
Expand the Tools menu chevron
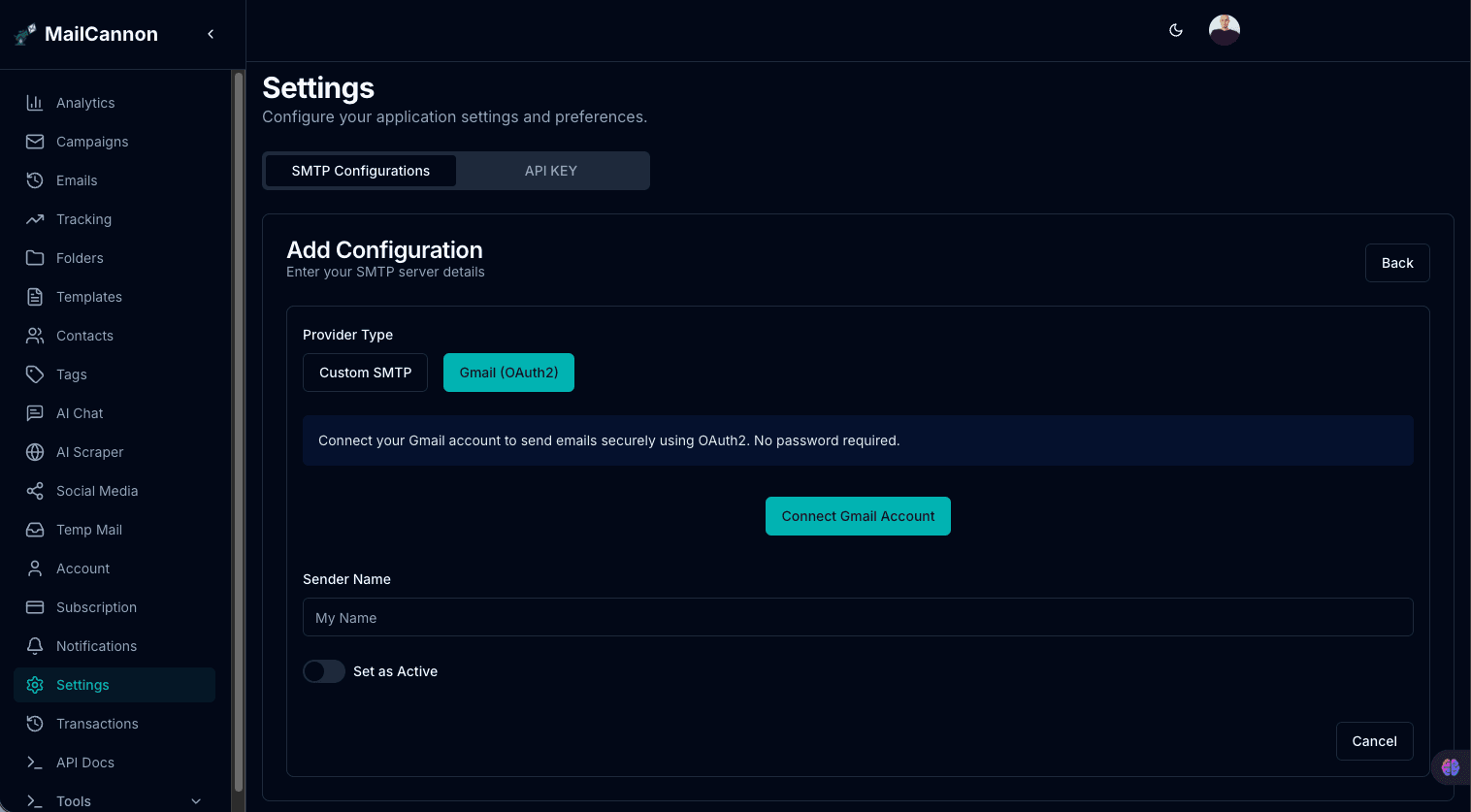(x=196, y=801)
